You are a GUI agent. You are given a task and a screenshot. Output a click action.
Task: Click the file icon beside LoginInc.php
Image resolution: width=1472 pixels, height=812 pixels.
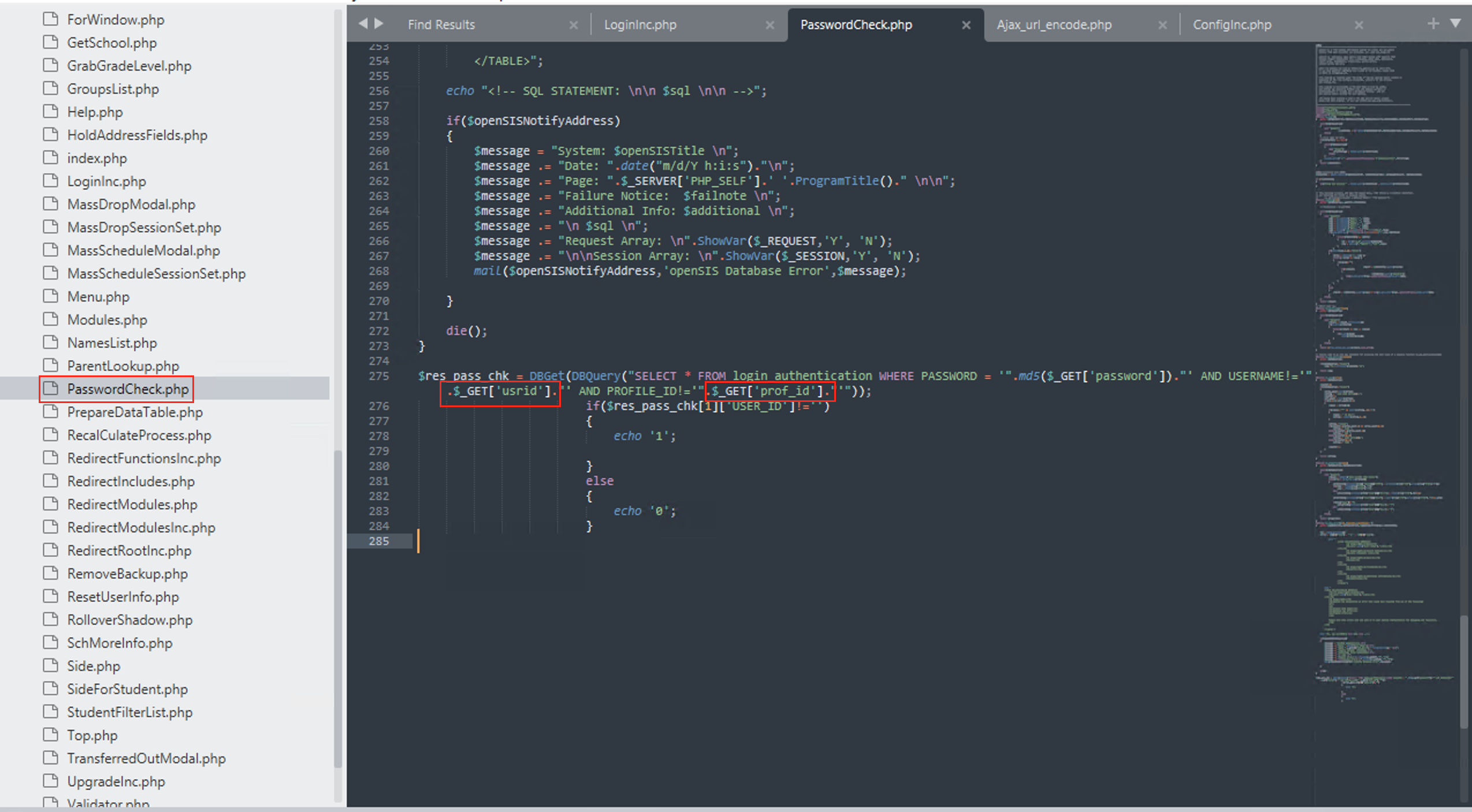[51, 180]
